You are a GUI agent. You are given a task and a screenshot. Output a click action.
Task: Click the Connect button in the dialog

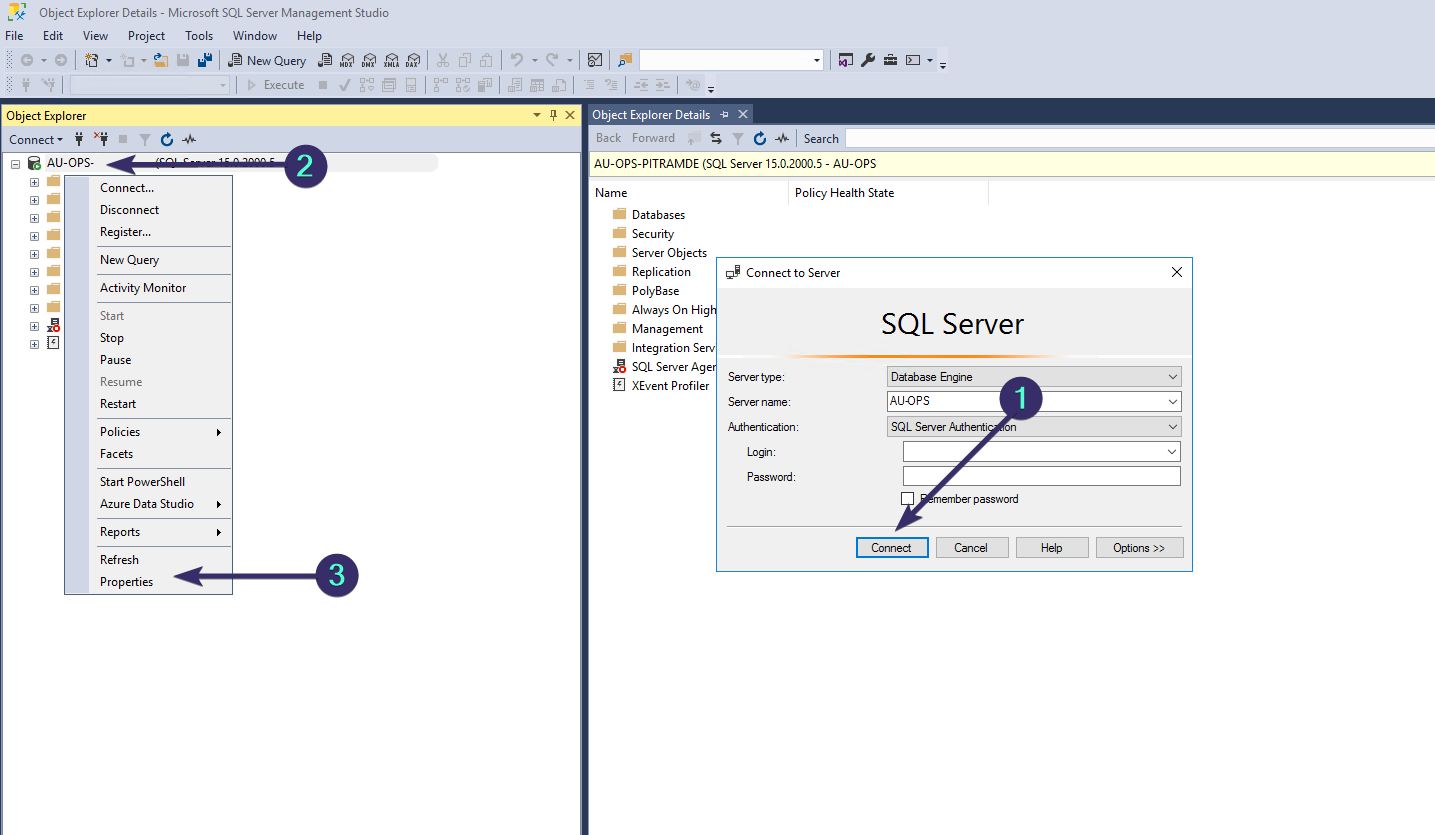(891, 547)
